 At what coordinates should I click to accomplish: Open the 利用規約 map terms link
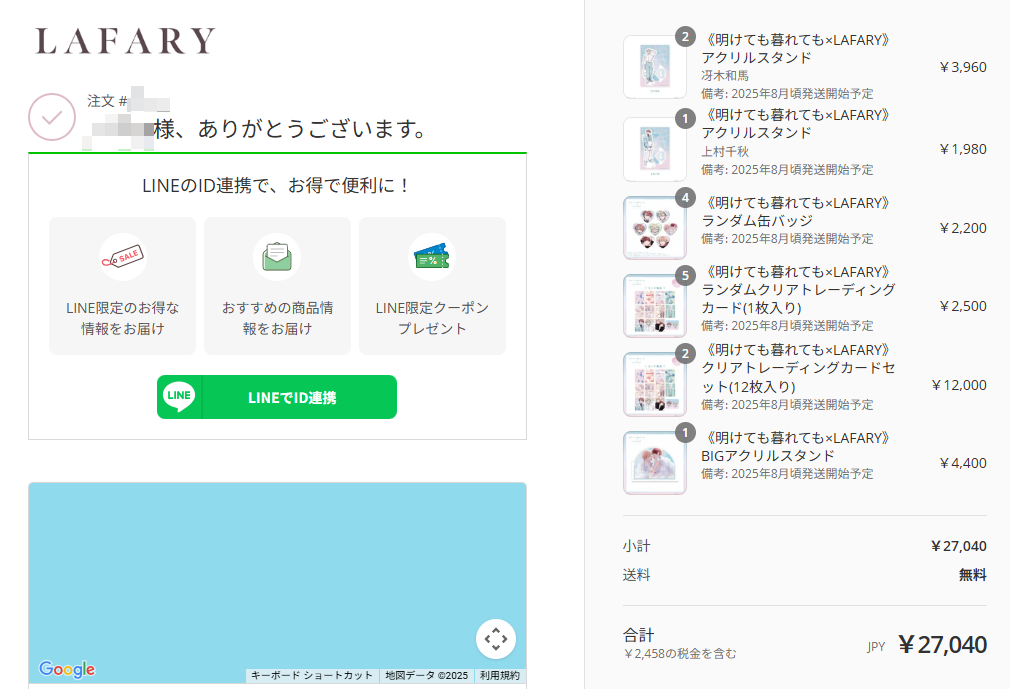pyautogui.click(x=500, y=675)
